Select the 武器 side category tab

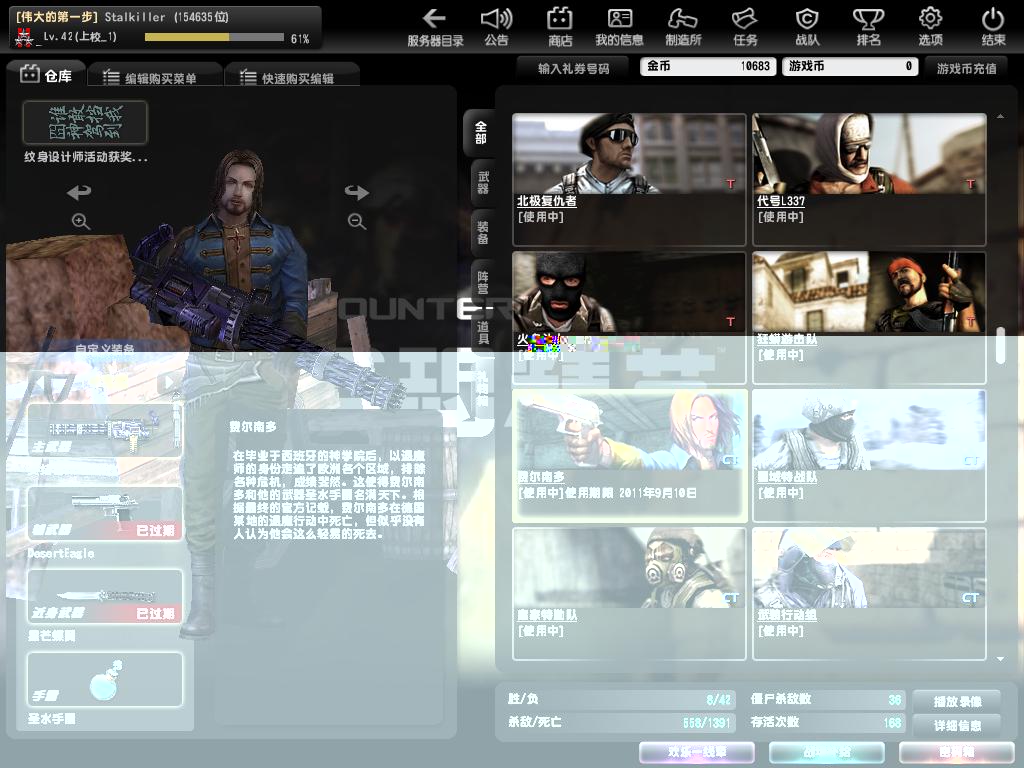pos(483,181)
